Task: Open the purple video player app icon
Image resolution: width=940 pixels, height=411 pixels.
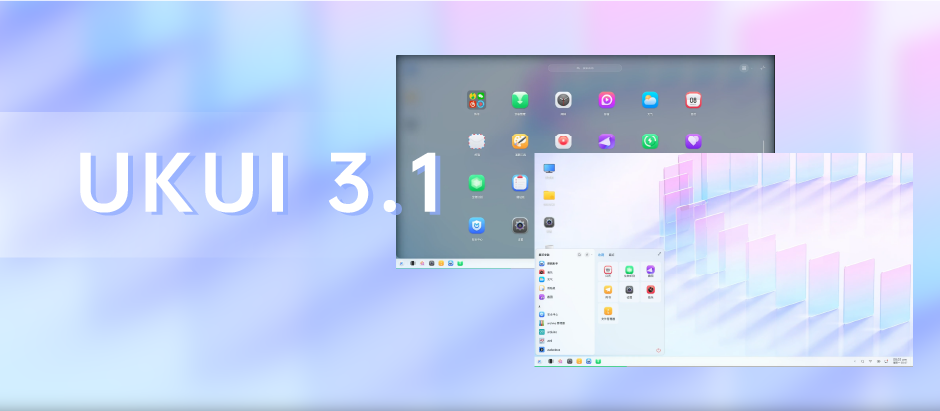Action: [606, 100]
